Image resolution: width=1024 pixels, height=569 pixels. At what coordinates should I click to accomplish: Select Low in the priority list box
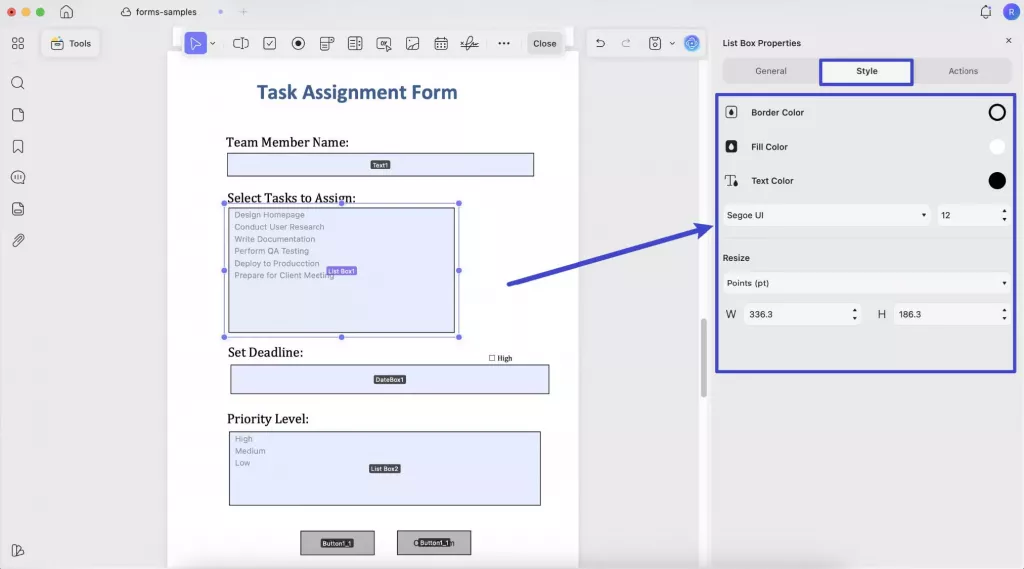[x=242, y=463]
